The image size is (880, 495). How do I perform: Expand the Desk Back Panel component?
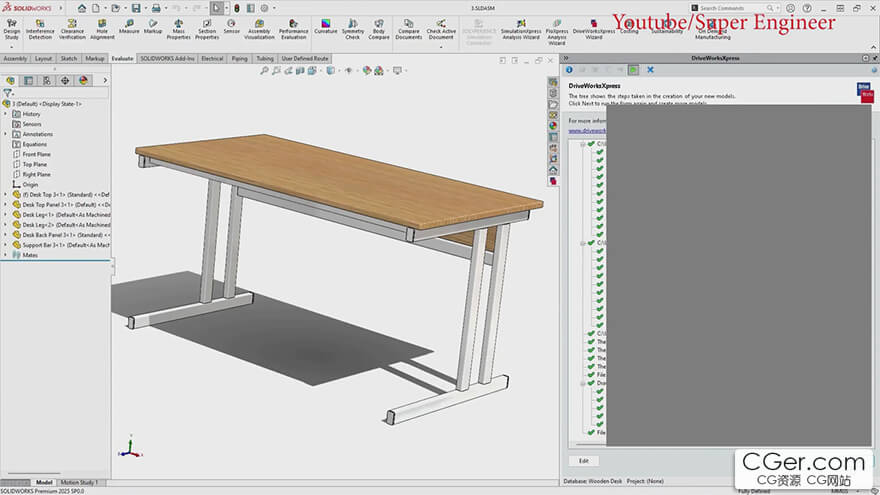[x=5, y=235]
